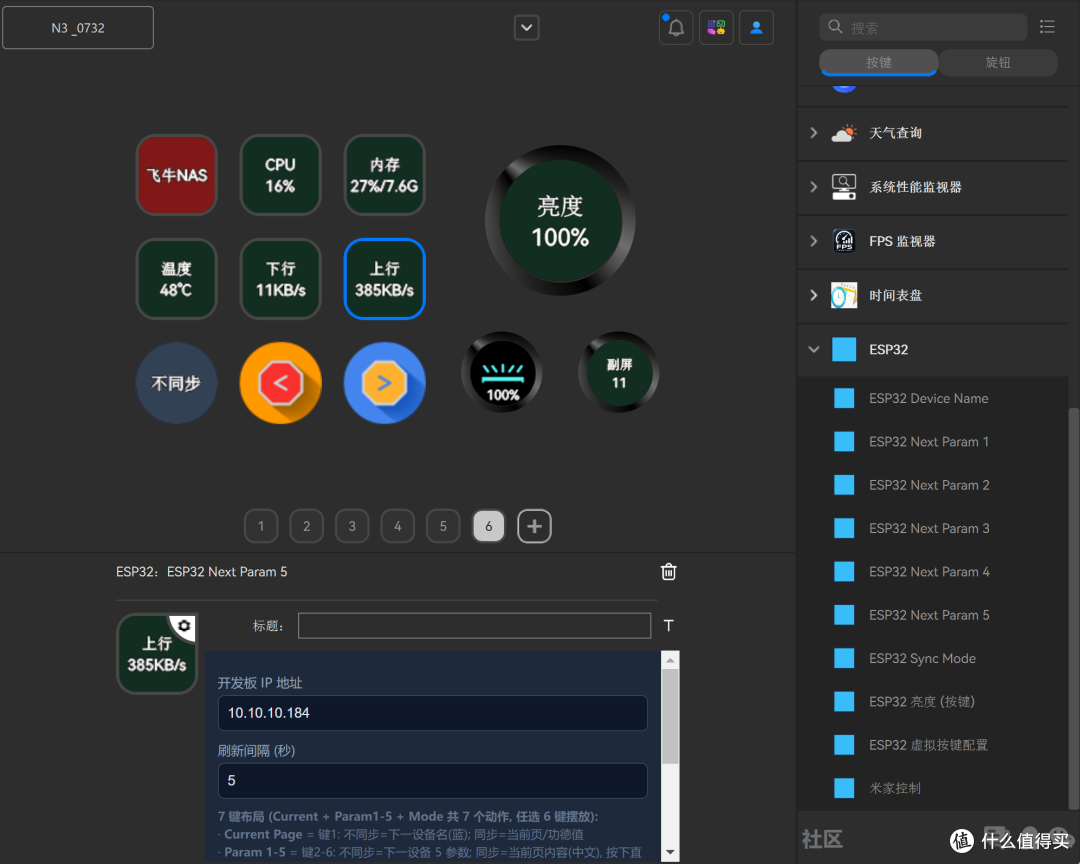Select the 温度 48℃ key
The height and width of the screenshot is (864, 1080).
point(176,279)
